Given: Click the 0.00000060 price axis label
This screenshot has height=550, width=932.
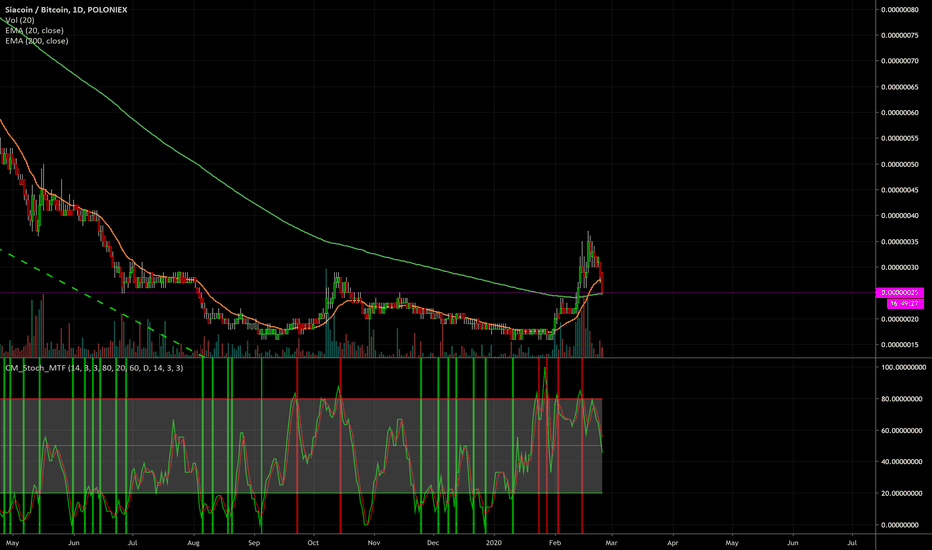Looking at the screenshot, I should pyautogui.click(x=899, y=112).
